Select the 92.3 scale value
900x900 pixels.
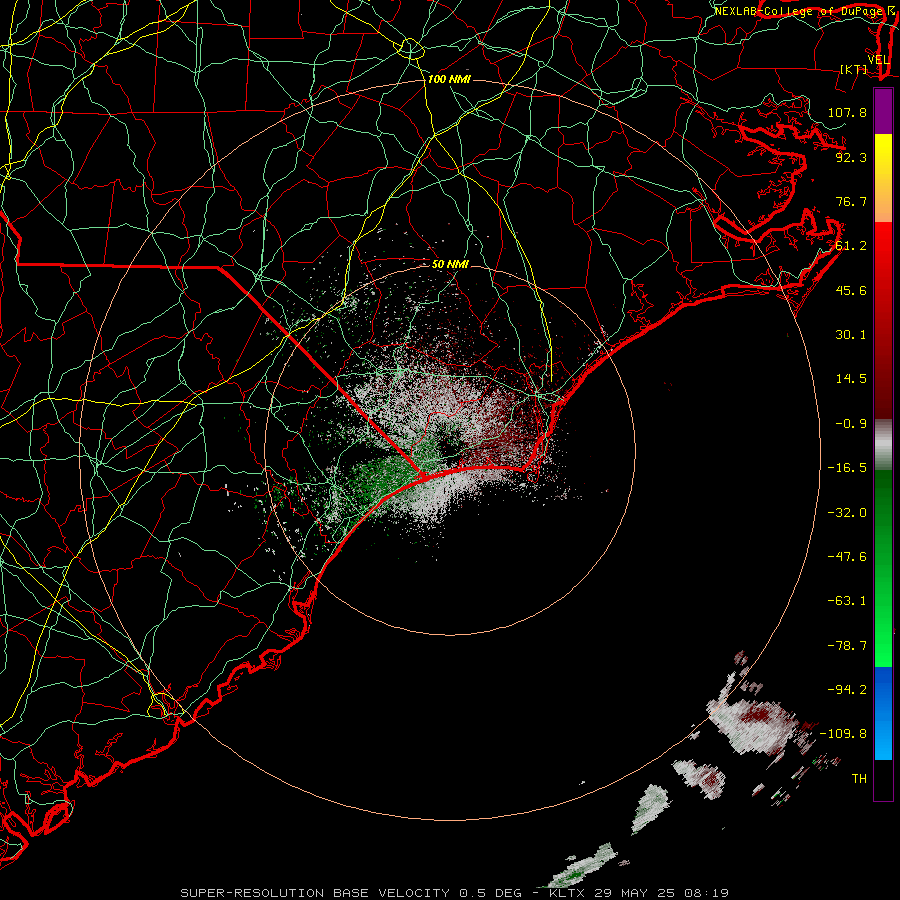[x=851, y=157]
